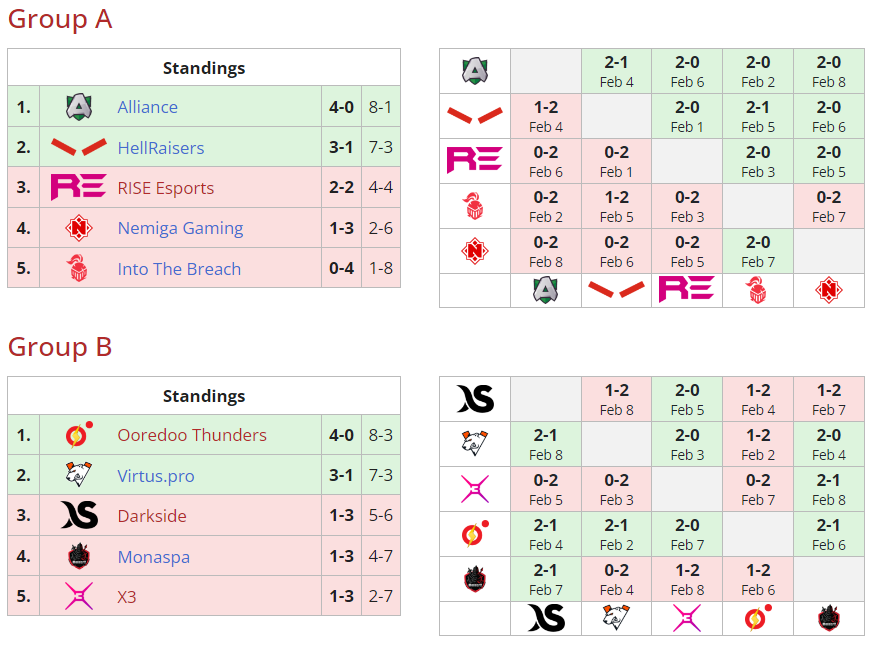The height and width of the screenshot is (647, 876).
Task: Open the Nemiga Gaming team link
Action: pos(180,229)
